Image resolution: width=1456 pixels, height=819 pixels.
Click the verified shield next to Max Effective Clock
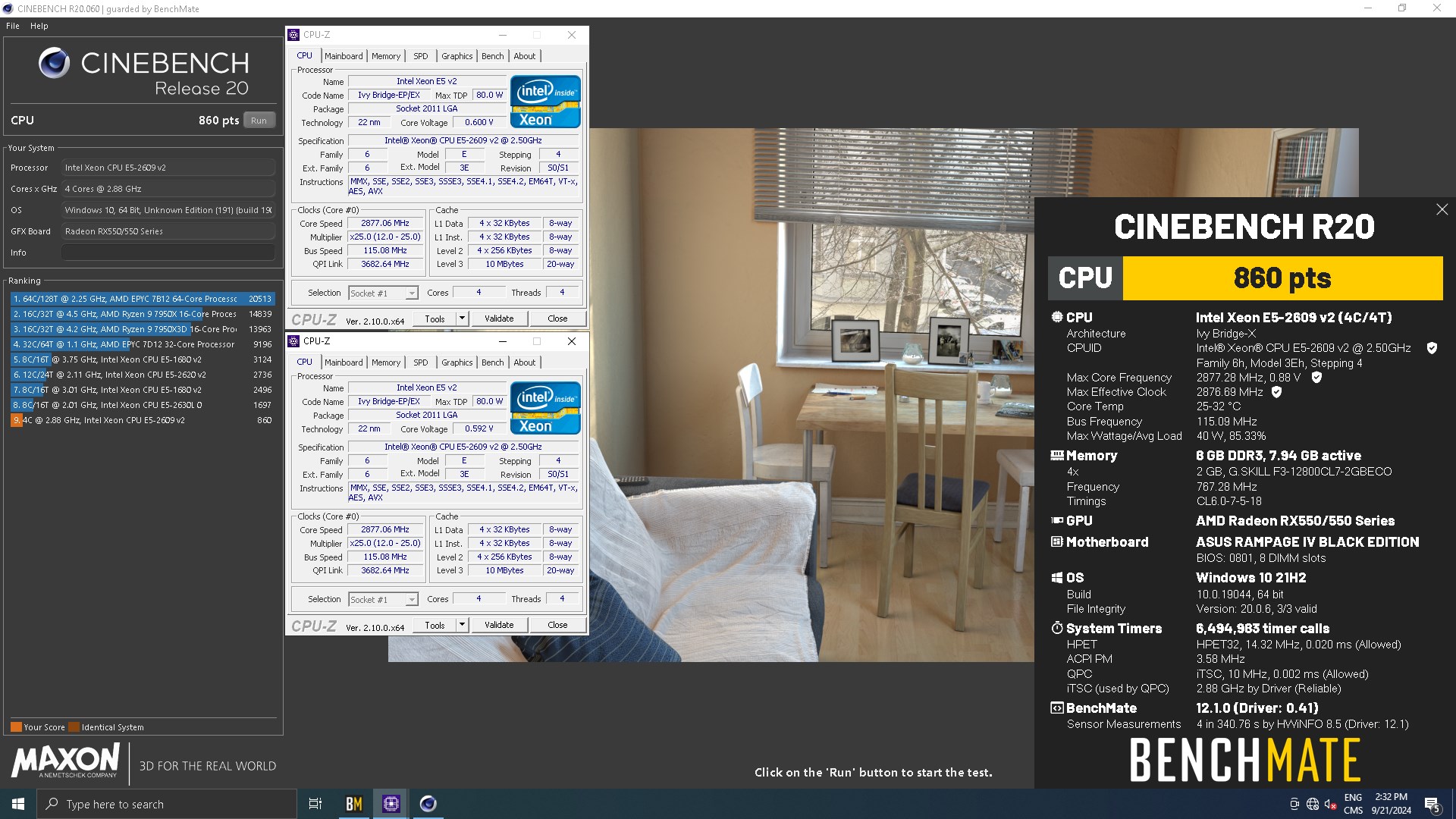click(x=1276, y=392)
